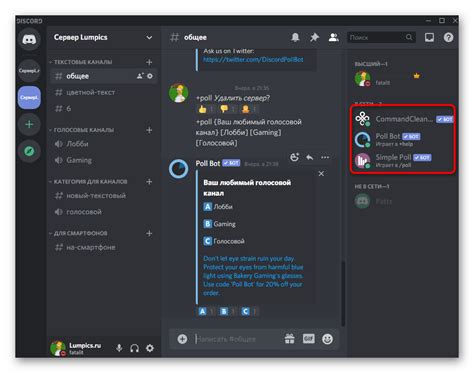Screen dimensions: 474x373
Task: Open the GIF picker
Action: 309,339
